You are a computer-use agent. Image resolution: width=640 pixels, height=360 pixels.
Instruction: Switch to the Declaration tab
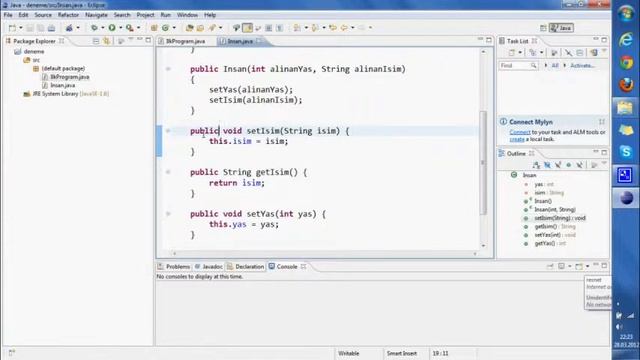click(246, 267)
